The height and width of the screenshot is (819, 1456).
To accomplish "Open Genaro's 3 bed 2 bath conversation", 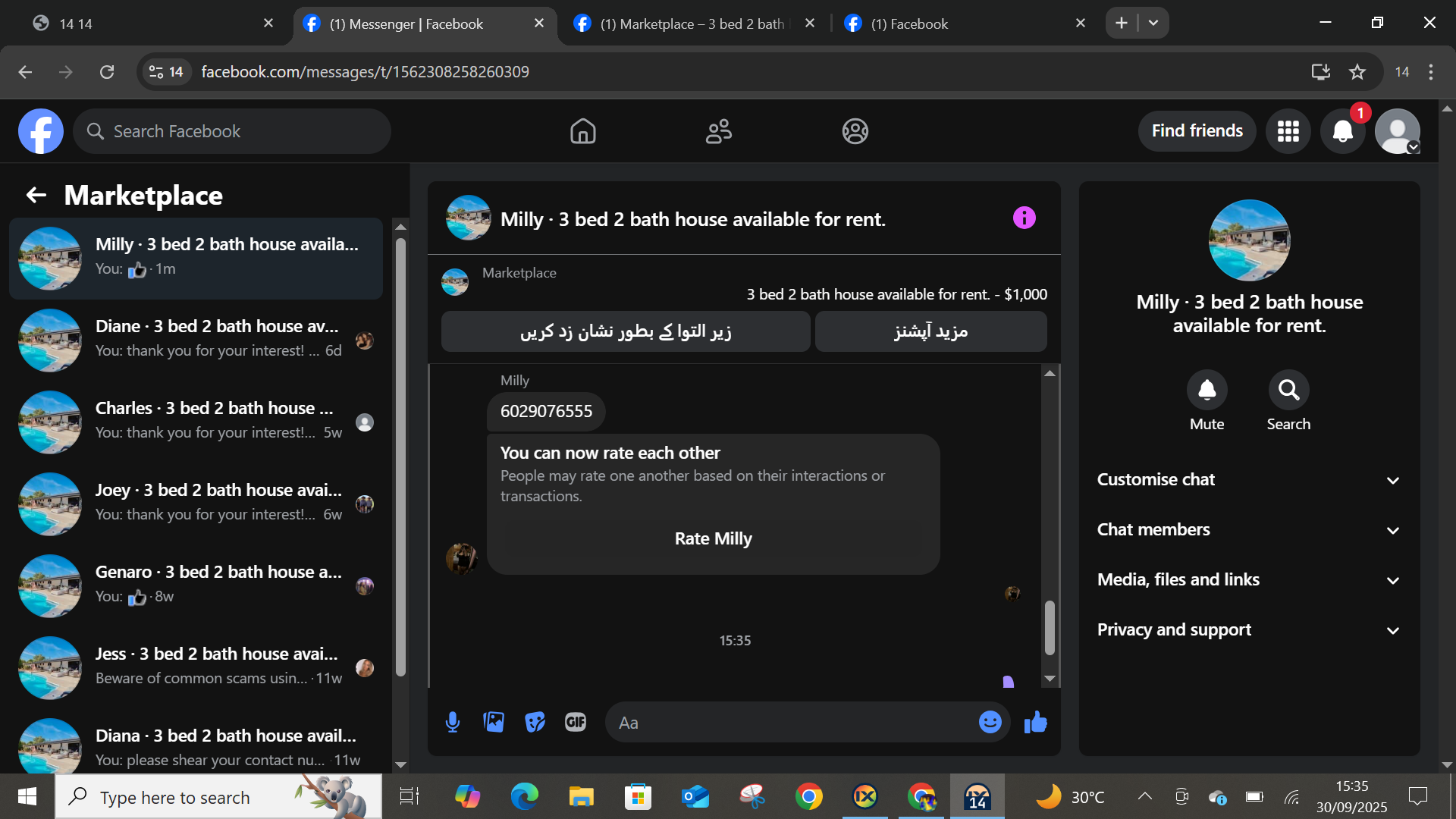I will coord(196,585).
